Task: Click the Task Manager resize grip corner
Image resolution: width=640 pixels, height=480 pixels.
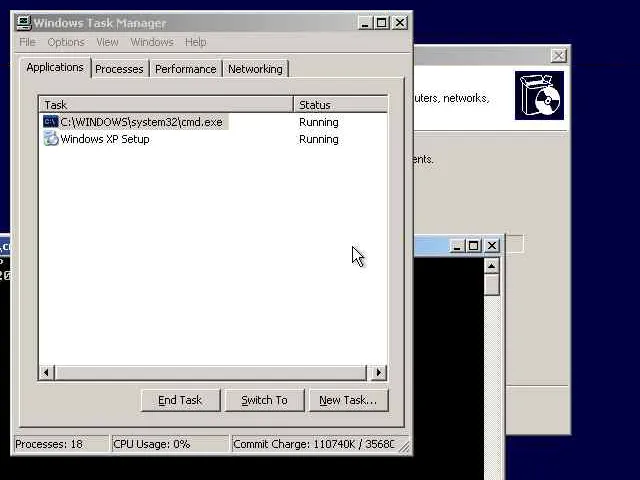Action: pyautogui.click(x=404, y=447)
